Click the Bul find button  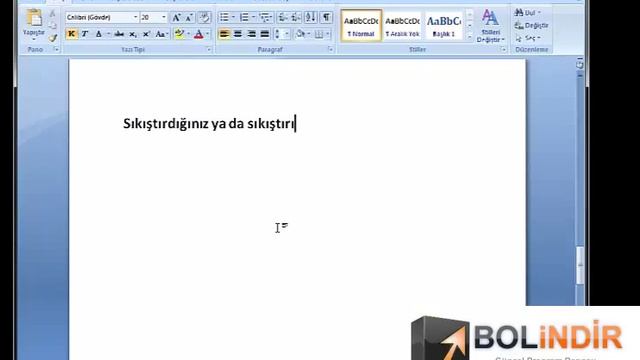pyautogui.click(x=527, y=13)
